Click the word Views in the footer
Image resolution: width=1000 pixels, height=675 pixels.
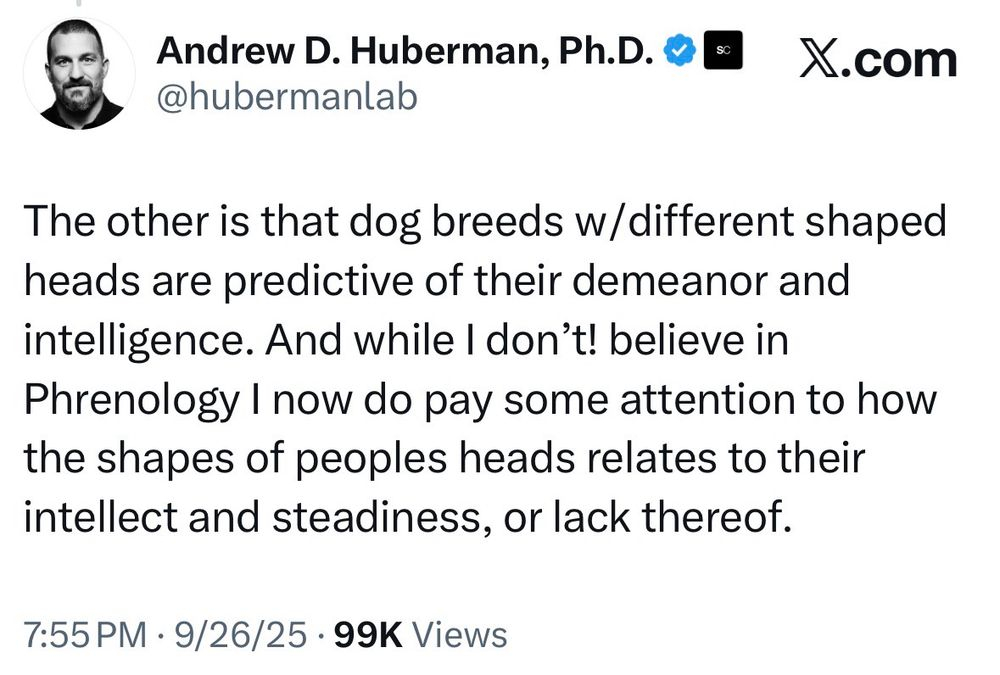point(459,635)
